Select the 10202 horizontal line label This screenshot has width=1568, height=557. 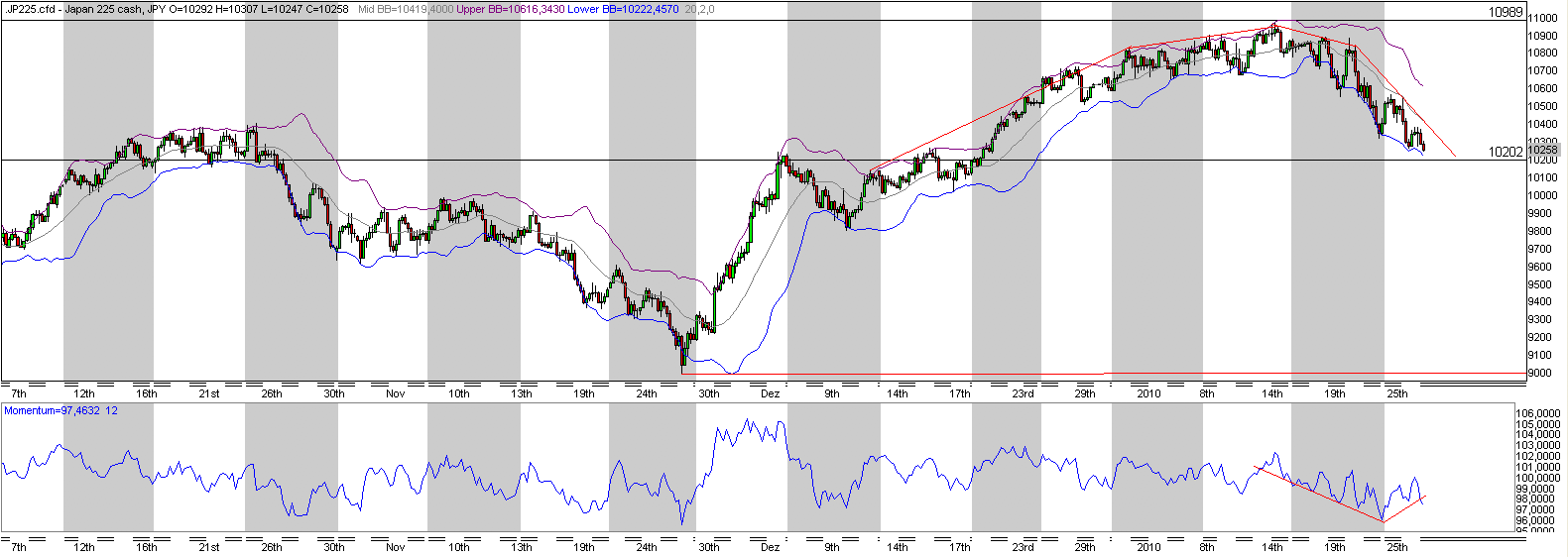pyautogui.click(x=1506, y=152)
